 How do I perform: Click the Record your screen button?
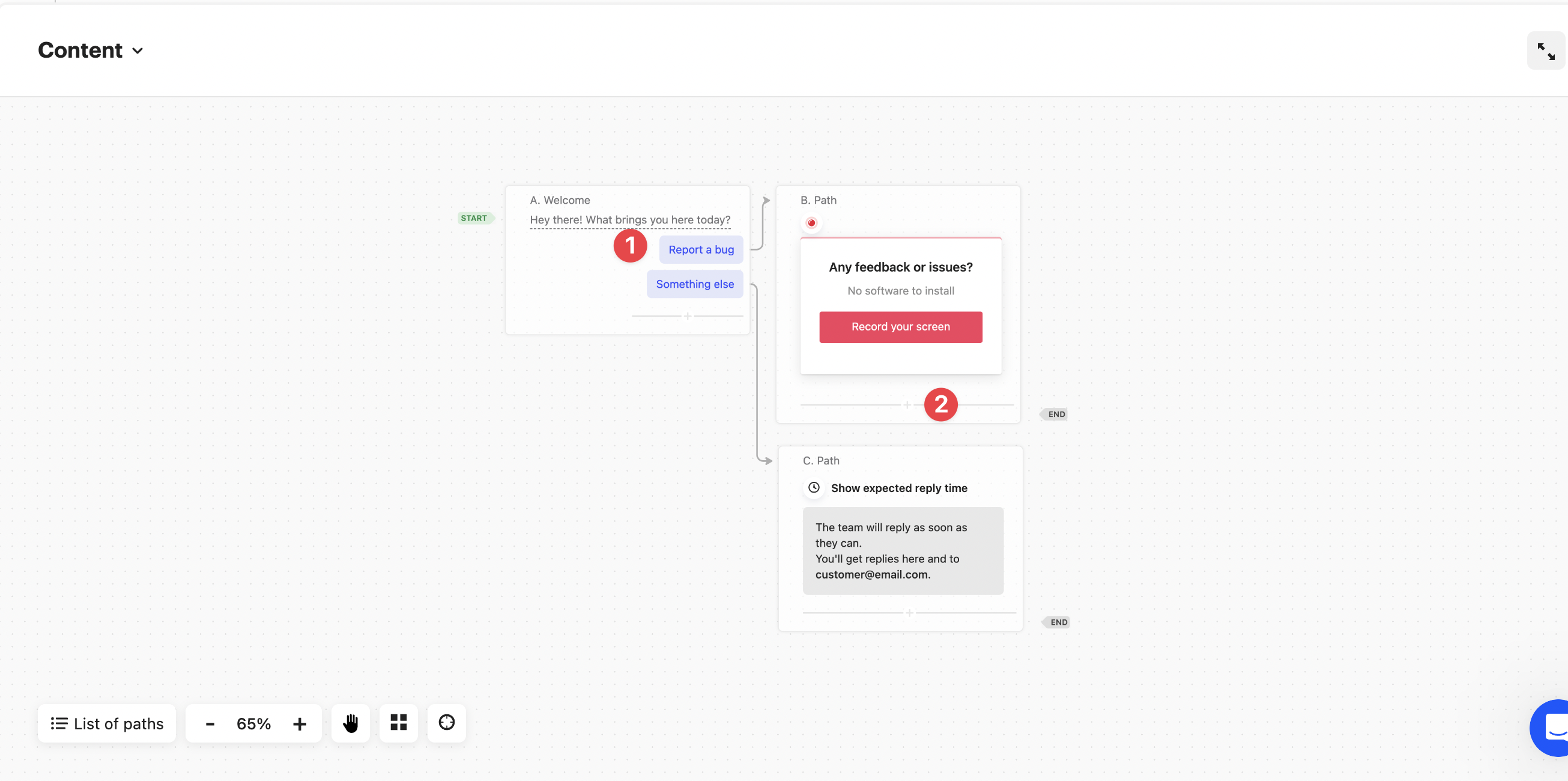tap(900, 327)
